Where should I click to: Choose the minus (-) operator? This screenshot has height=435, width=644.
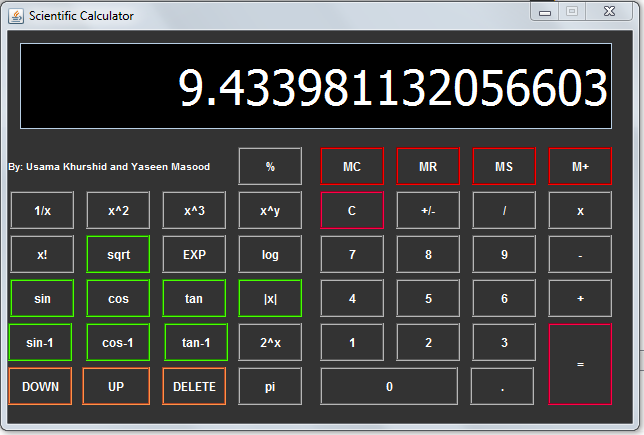(x=580, y=254)
